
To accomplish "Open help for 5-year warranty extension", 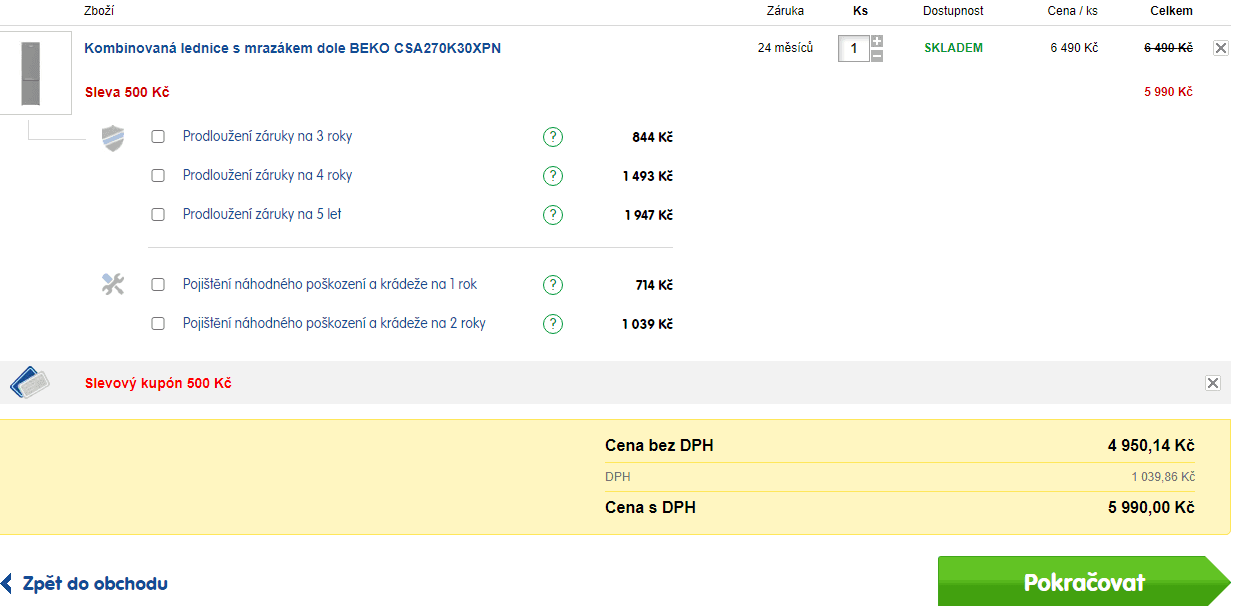I will [x=553, y=215].
